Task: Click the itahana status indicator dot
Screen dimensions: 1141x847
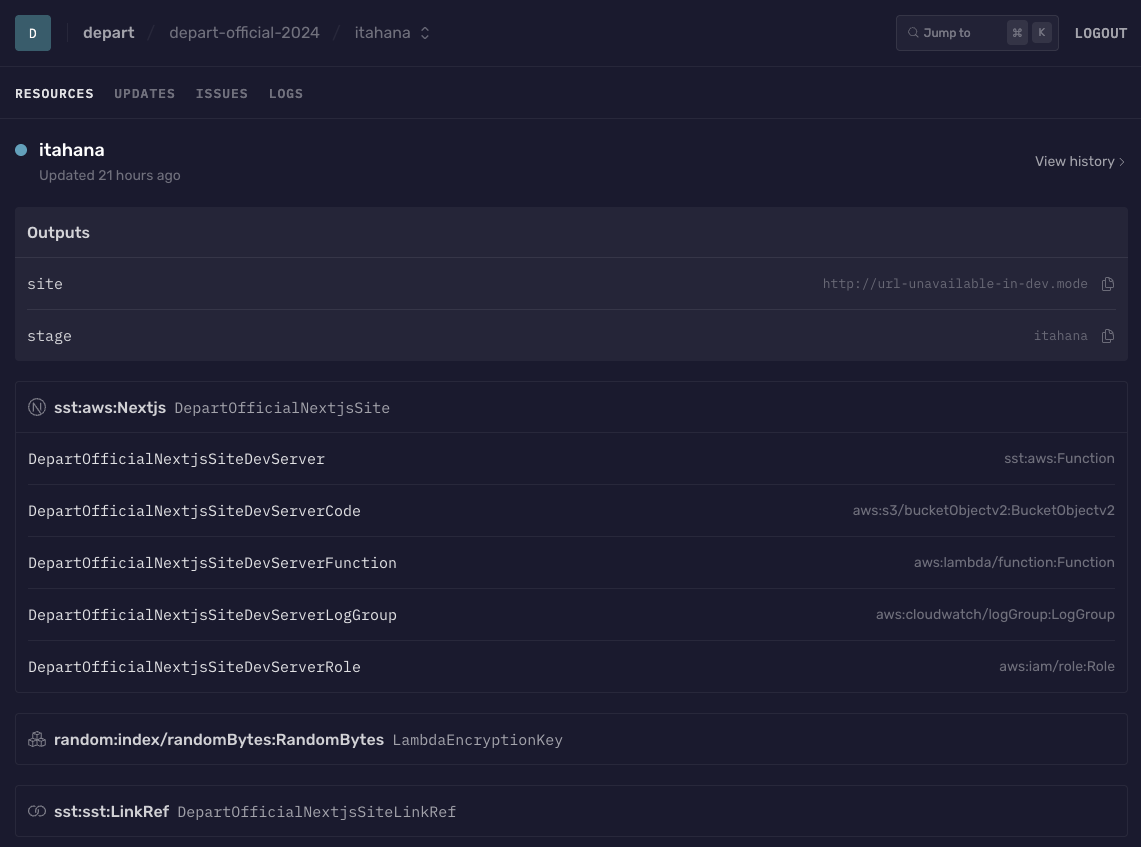Action: tap(21, 149)
